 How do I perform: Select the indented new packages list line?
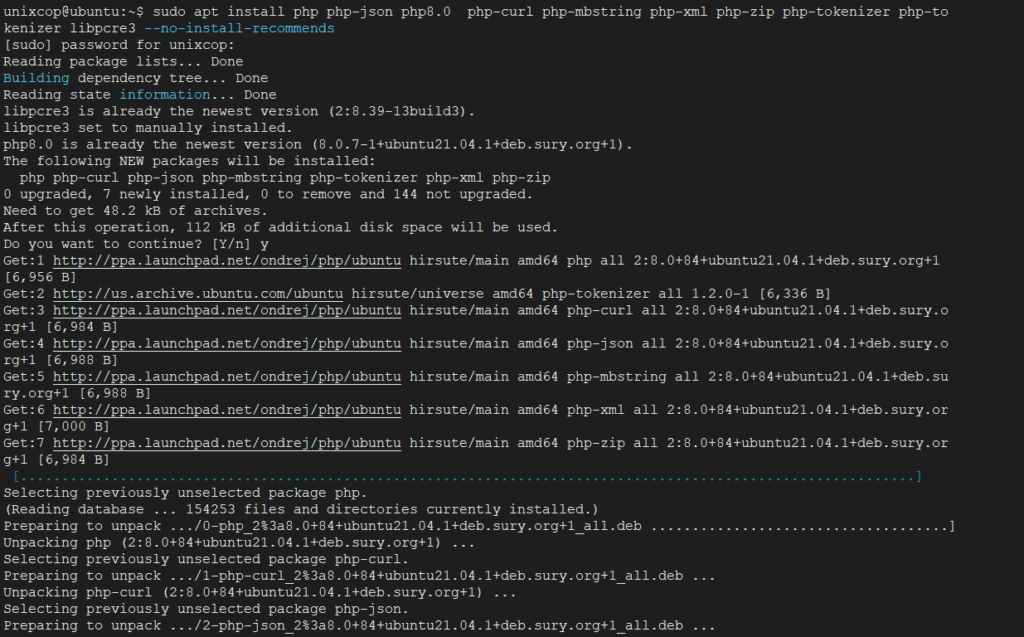tap(285, 178)
